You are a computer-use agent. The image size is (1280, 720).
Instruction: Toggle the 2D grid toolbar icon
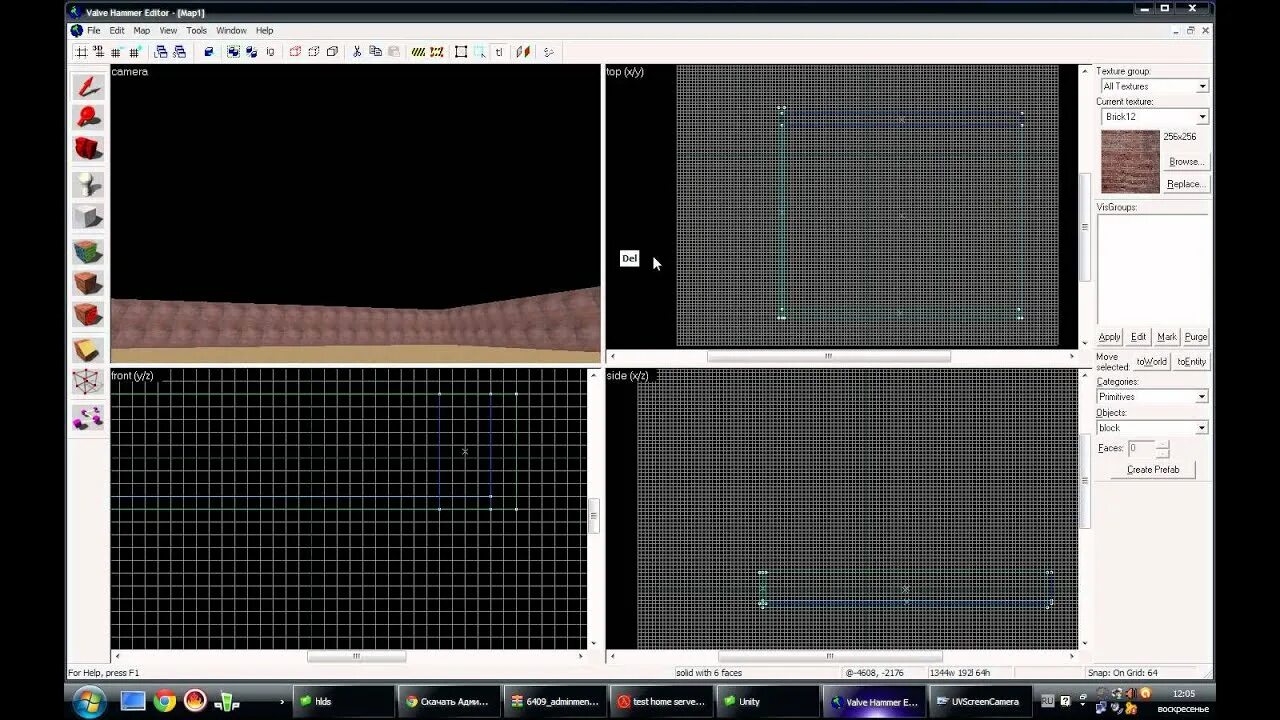[81, 52]
